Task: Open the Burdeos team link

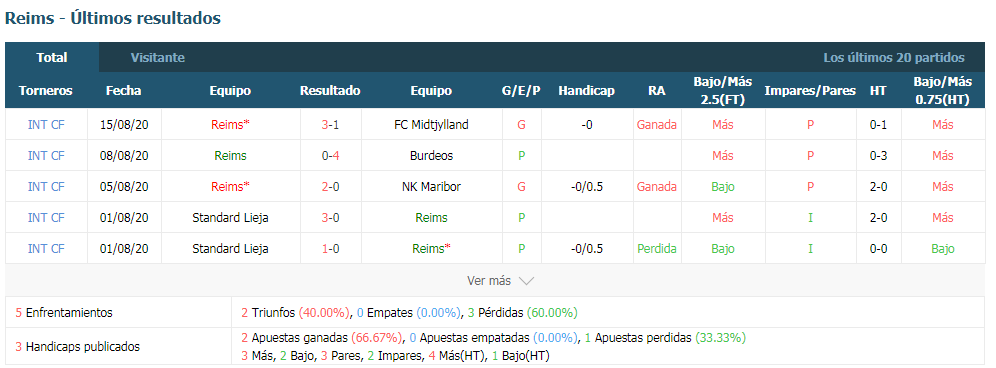Action: [x=431, y=156]
